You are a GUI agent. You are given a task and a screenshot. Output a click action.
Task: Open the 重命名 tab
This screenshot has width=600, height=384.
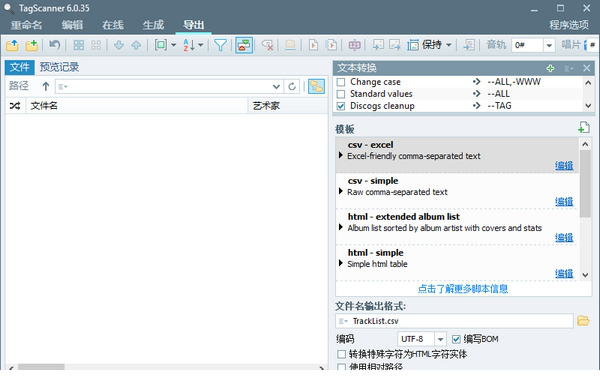pyautogui.click(x=26, y=25)
